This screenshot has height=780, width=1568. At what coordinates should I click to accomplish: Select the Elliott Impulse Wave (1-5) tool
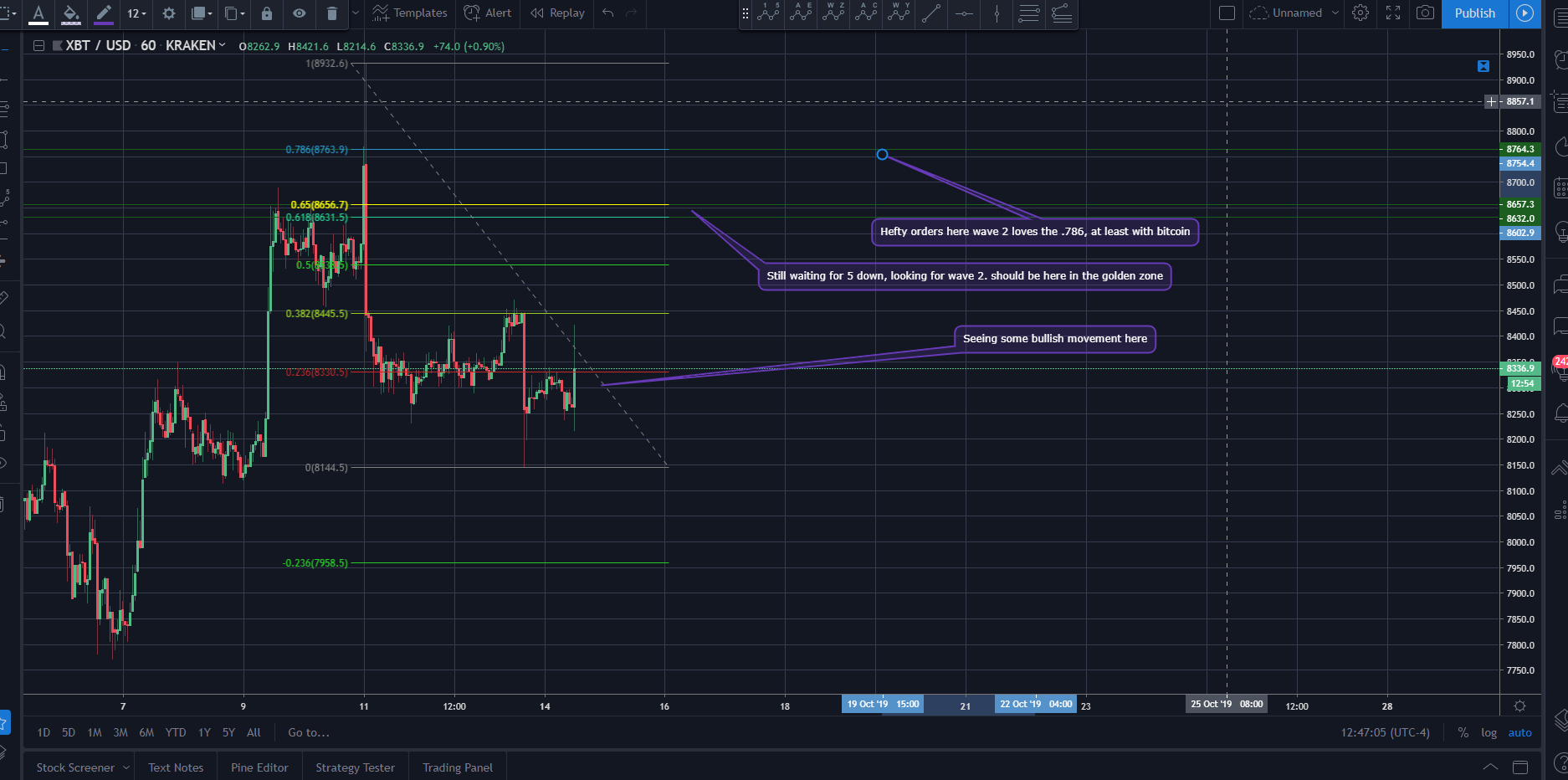pos(768,13)
